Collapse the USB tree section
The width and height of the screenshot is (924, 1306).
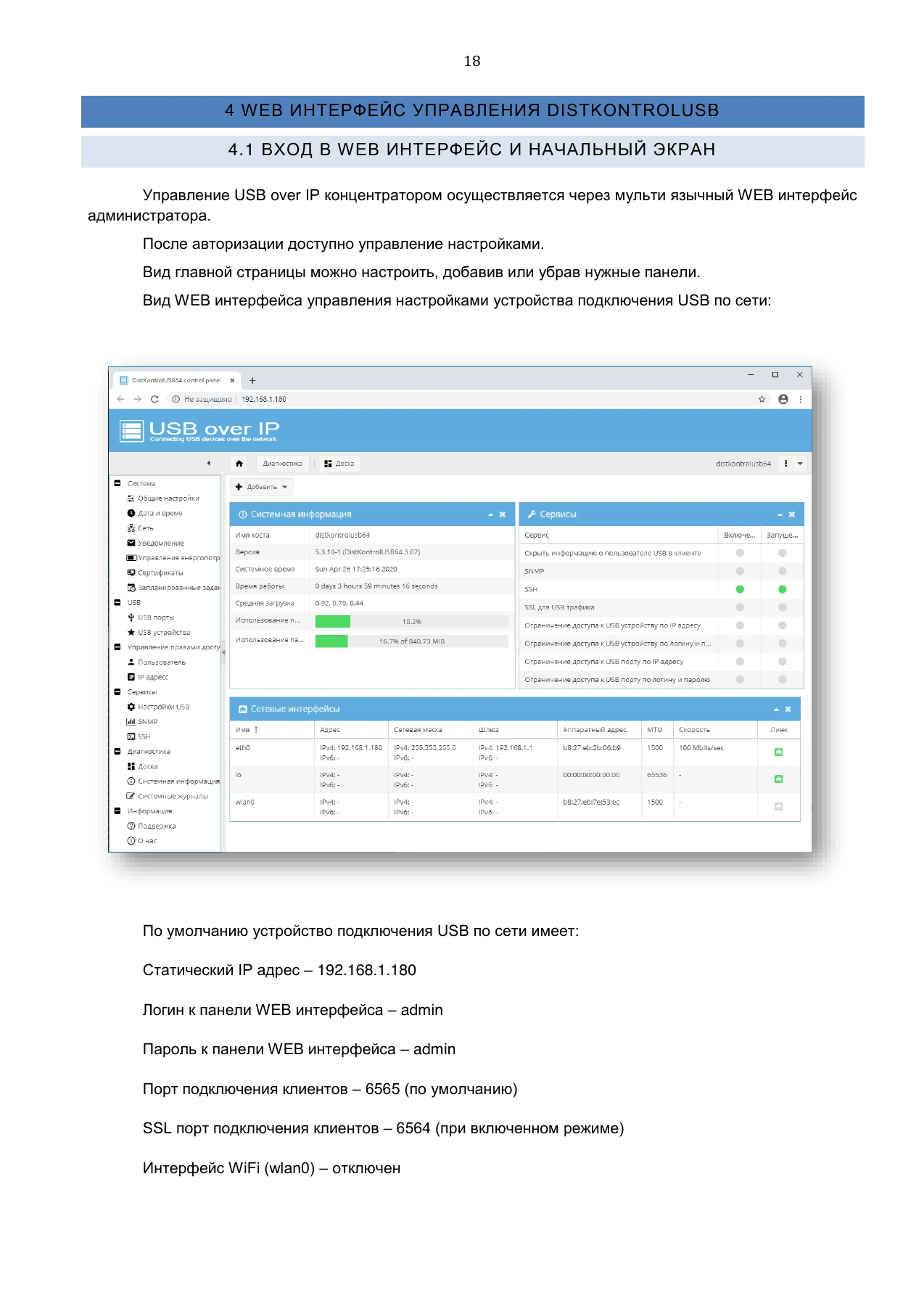tap(117, 602)
